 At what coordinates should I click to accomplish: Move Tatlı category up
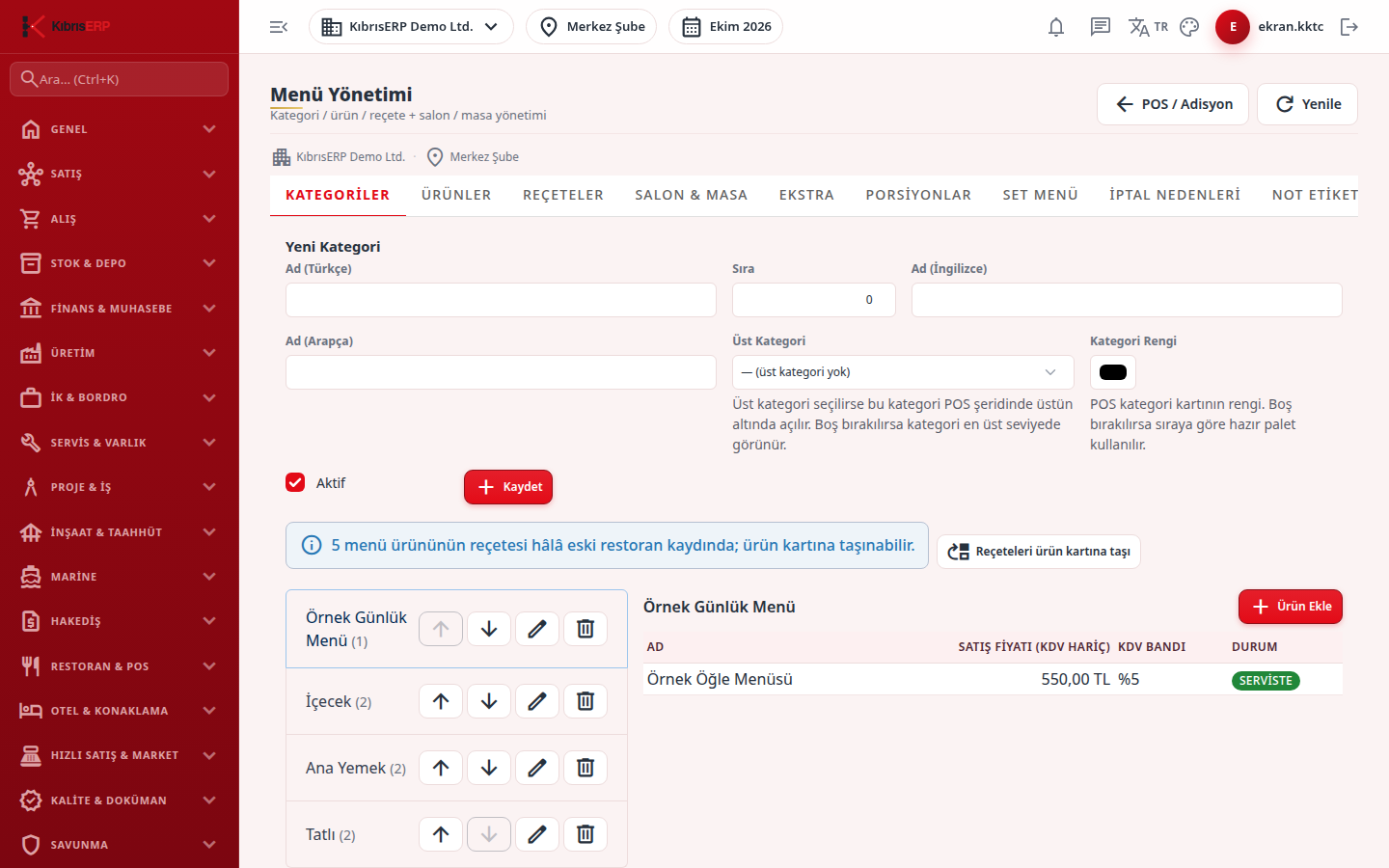coord(441,834)
